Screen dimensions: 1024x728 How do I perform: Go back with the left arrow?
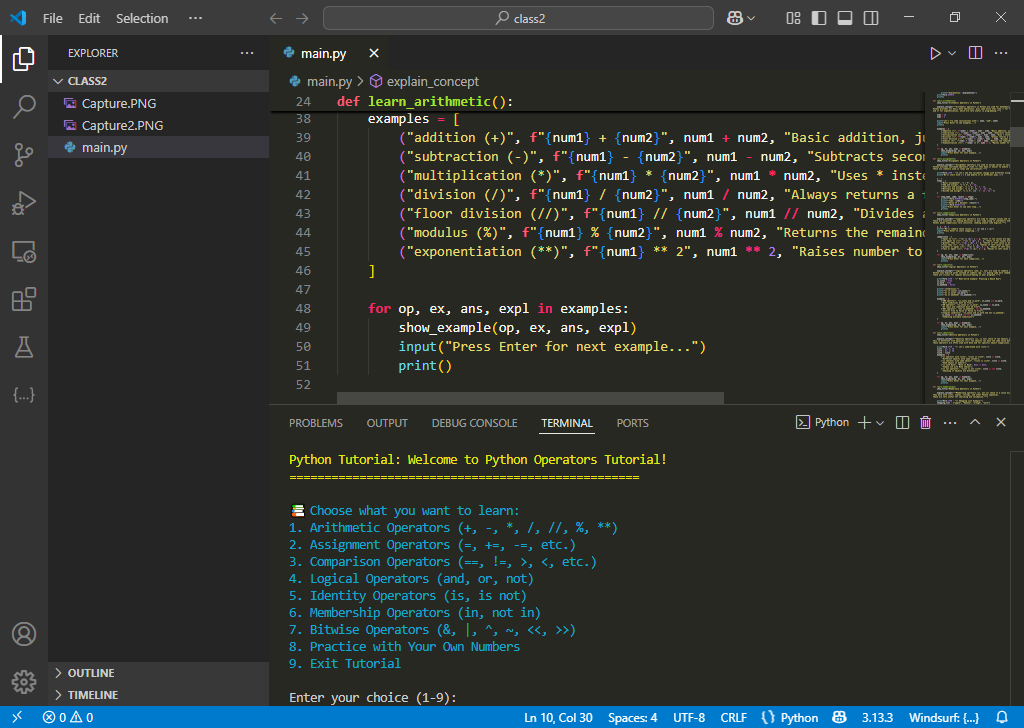[x=276, y=18]
